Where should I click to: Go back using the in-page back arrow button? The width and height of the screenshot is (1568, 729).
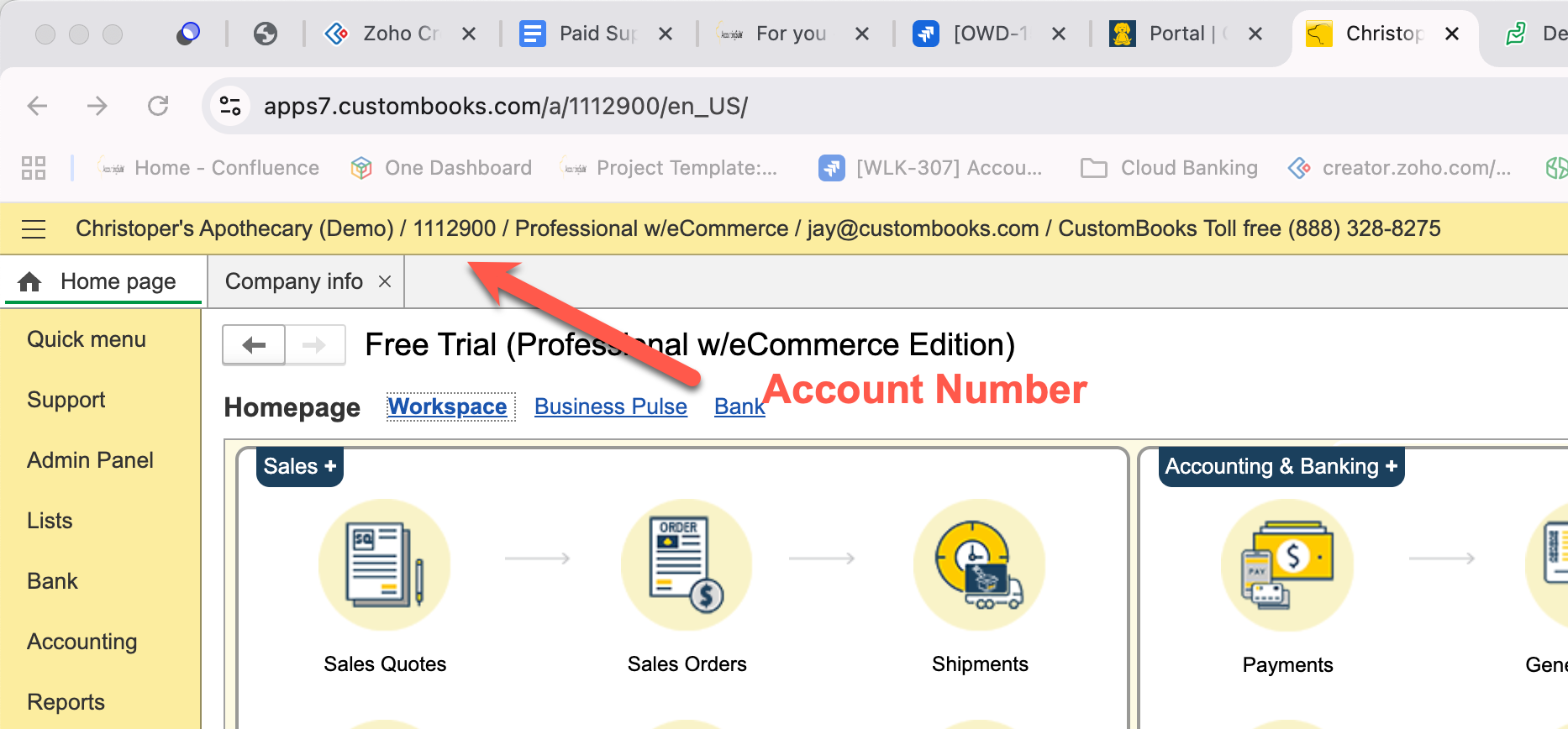pyautogui.click(x=254, y=344)
